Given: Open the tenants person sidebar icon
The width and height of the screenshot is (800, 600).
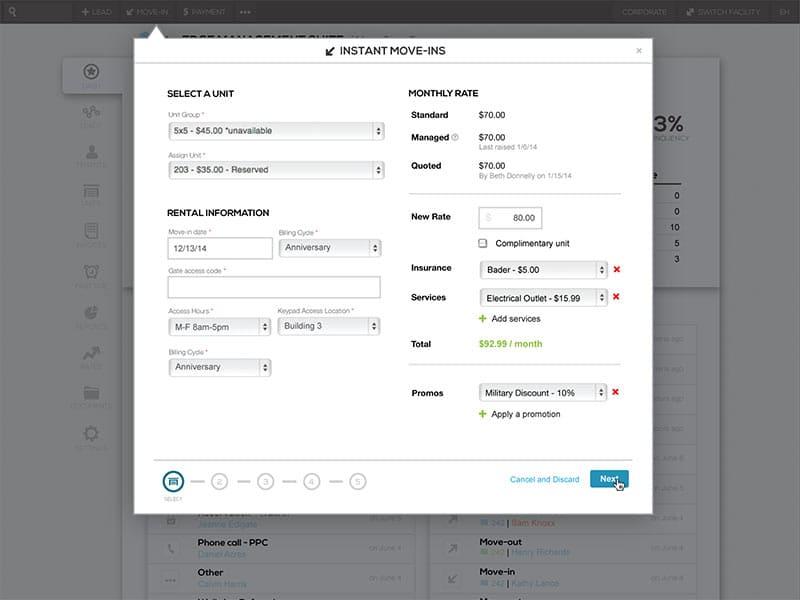Looking at the screenshot, I should 91,152.
